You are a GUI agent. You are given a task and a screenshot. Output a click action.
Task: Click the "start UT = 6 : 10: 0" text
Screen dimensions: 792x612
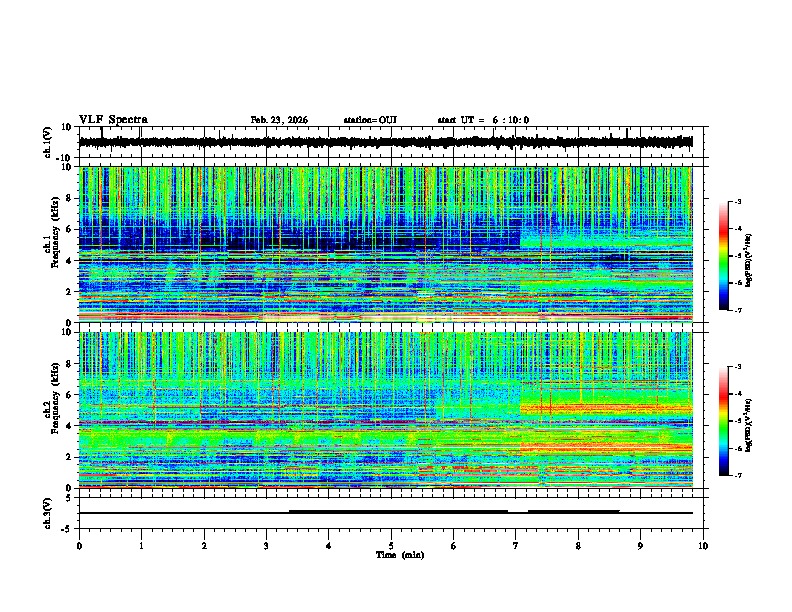click(x=483, y=120)
